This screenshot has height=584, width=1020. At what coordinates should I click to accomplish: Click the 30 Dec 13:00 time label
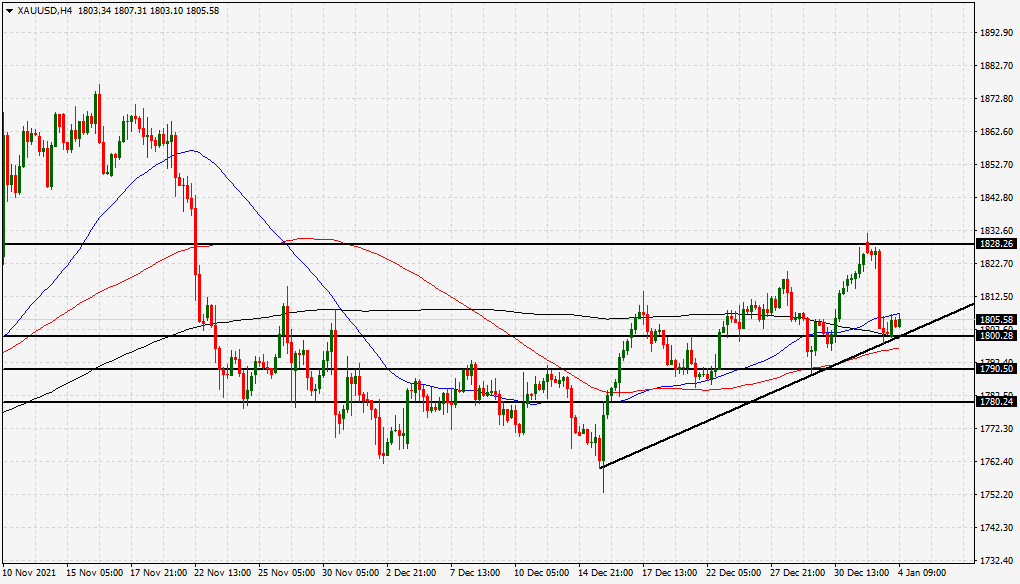862,573
